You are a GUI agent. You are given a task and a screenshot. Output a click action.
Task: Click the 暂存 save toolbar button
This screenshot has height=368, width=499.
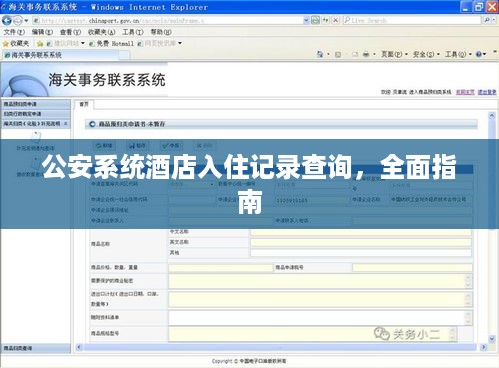(137, 146)
